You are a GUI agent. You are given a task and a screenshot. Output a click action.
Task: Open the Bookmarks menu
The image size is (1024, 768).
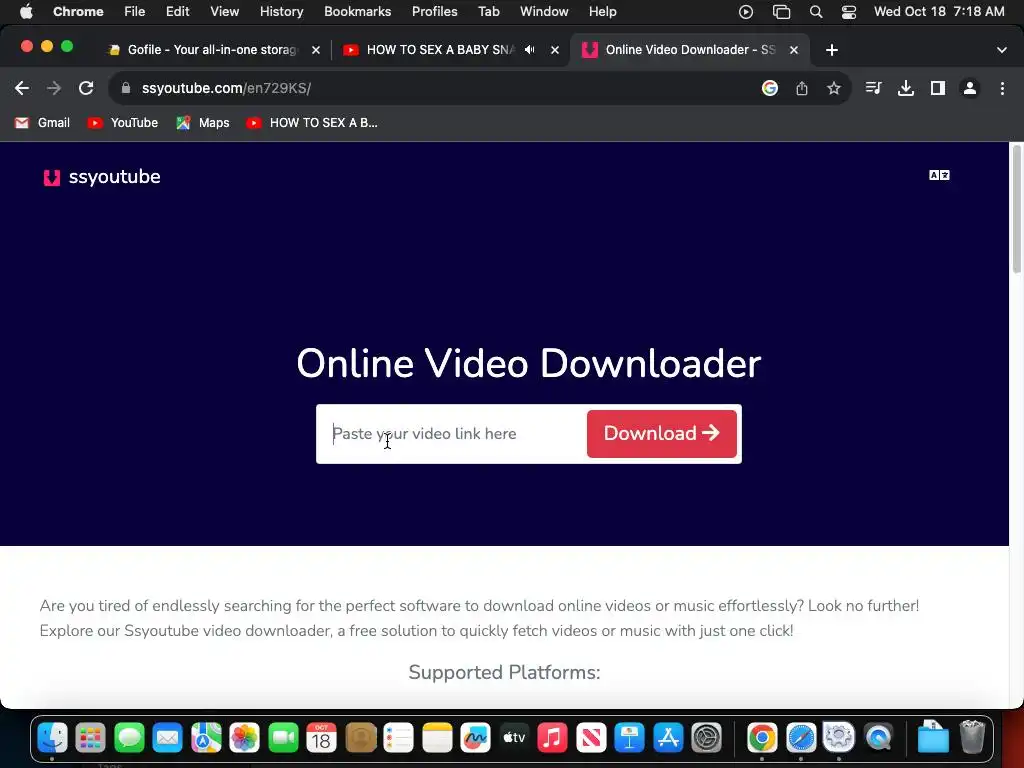coord(357,12)
